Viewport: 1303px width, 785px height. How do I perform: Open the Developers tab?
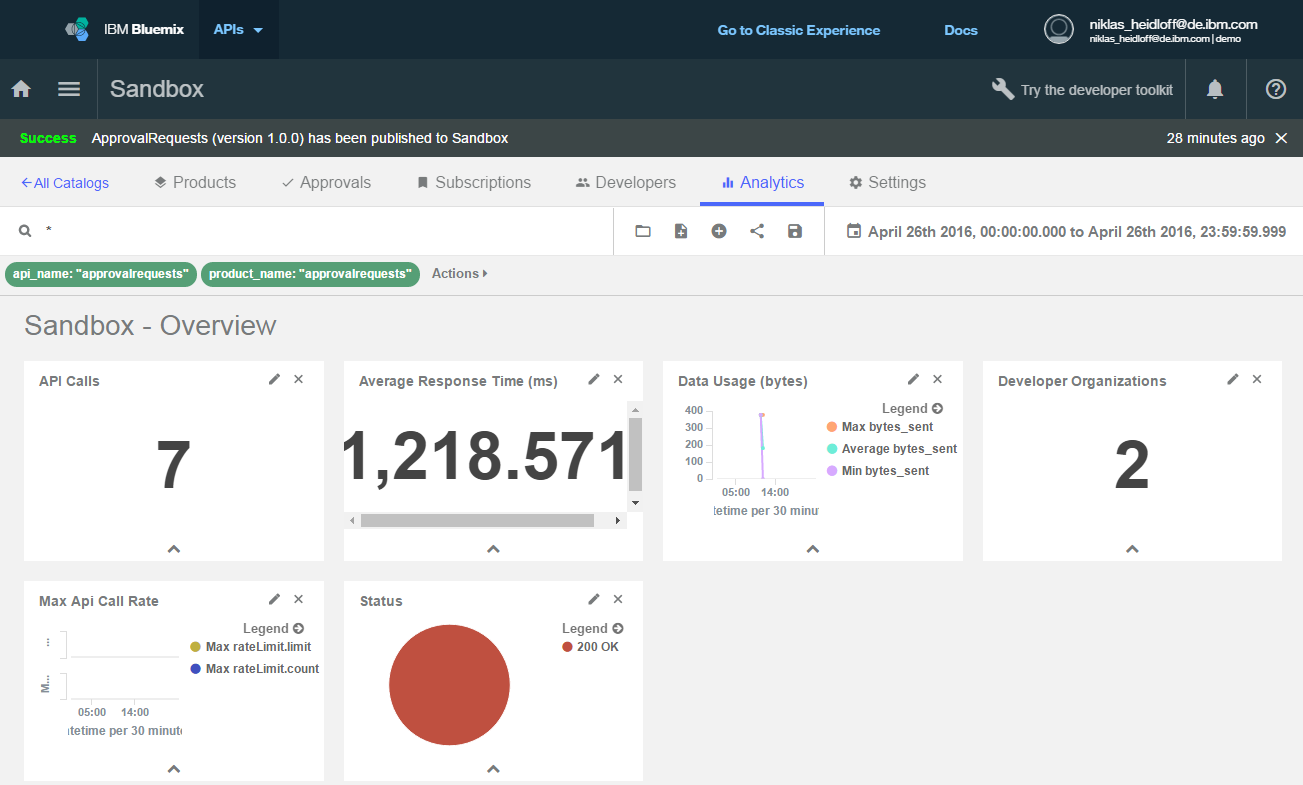(626, 182)
